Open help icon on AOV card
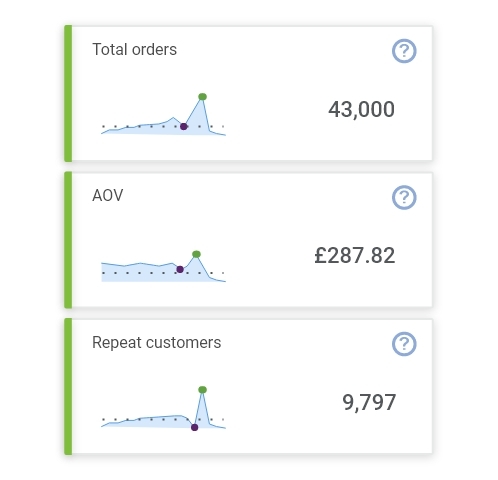Screen dimensions: 498x480 click(x=404, y=197)
